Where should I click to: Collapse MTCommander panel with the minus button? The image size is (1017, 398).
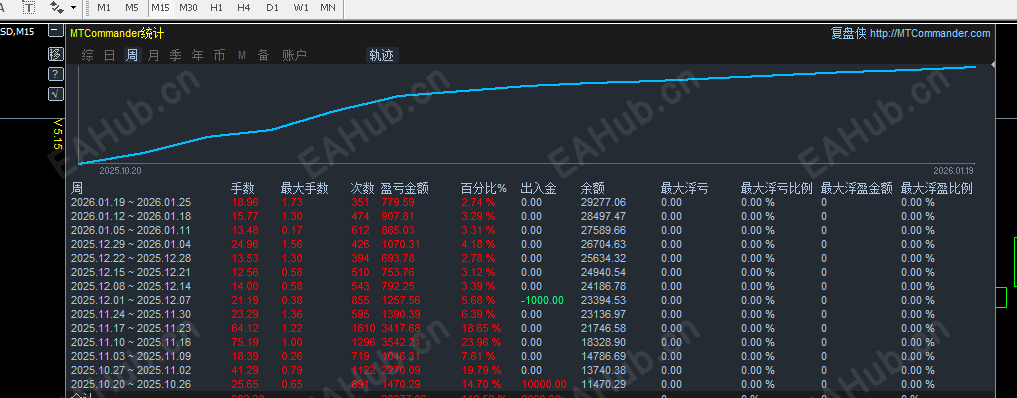pos(56,30)
